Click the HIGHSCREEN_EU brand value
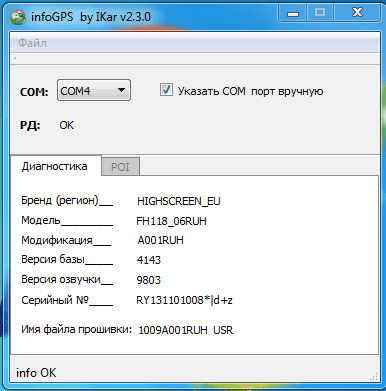386x391 pixels. point(179,201)
